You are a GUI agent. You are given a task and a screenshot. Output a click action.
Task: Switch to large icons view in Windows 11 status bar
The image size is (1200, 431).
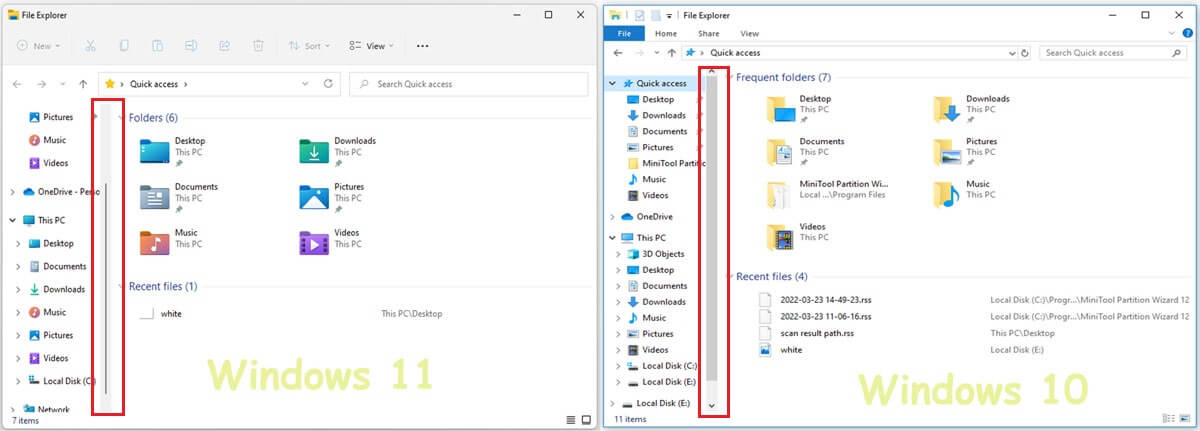point(586,420)
